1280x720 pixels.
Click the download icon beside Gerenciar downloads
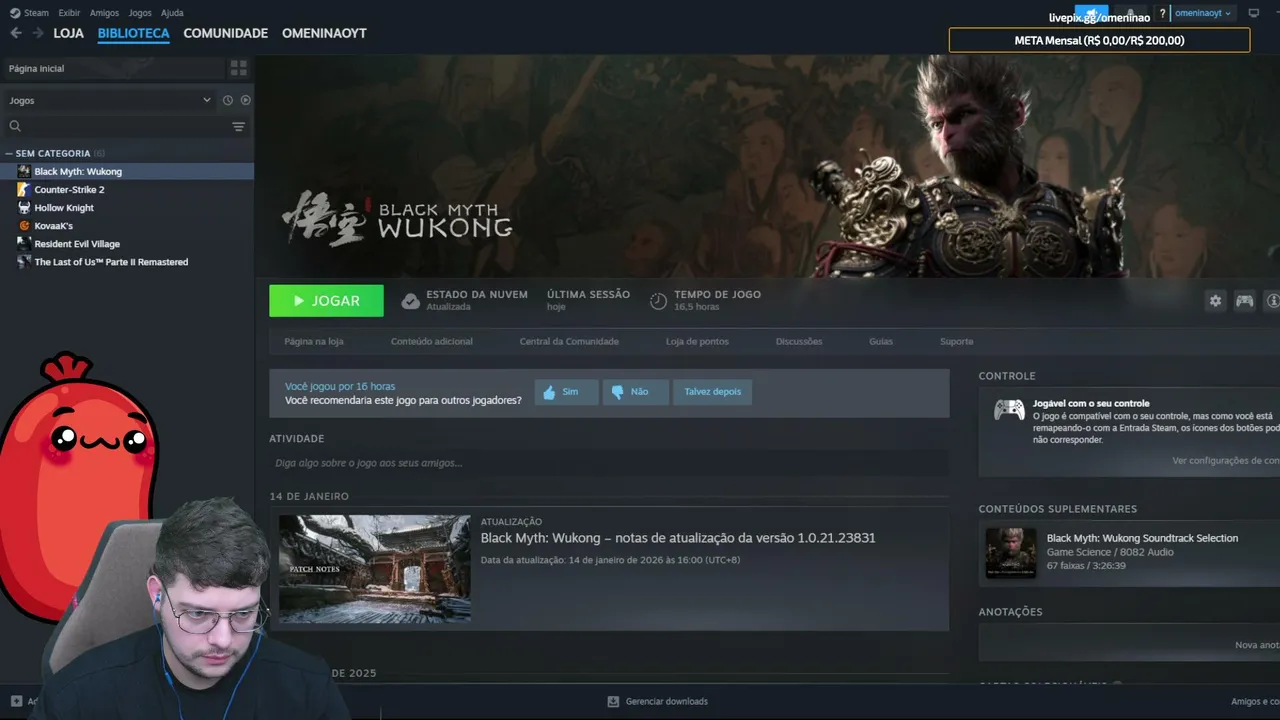click(x=613, y=701)
